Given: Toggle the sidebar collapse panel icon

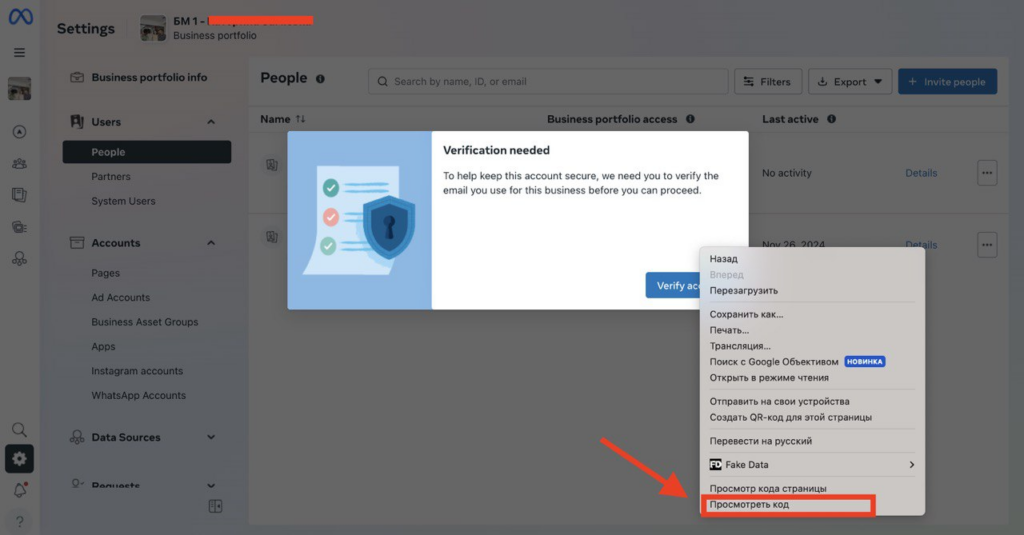Looking at the screenshot, I should point(216,506).
